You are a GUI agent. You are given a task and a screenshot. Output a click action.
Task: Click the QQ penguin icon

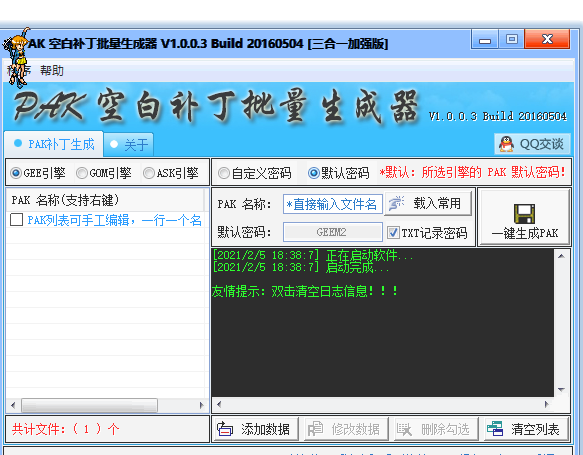coord(506,144)
